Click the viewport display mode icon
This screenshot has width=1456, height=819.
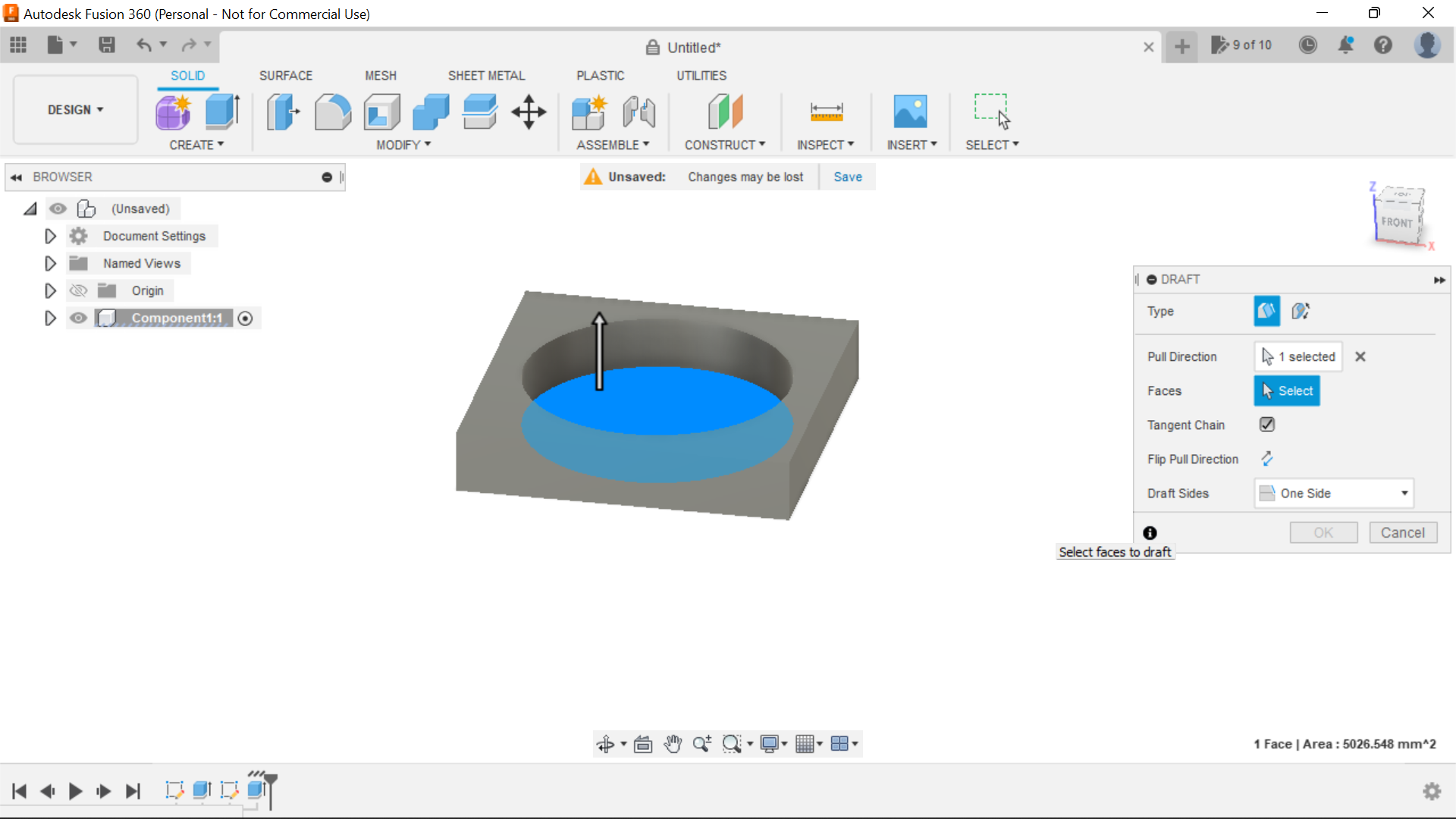click(770, 744)
